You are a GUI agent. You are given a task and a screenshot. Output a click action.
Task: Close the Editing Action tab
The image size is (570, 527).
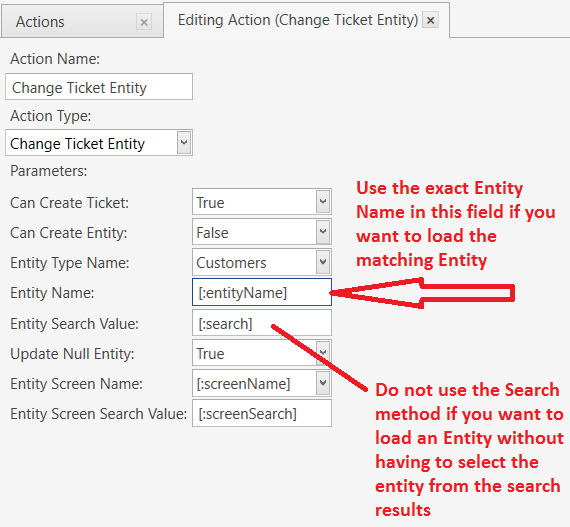pos(430,20)
